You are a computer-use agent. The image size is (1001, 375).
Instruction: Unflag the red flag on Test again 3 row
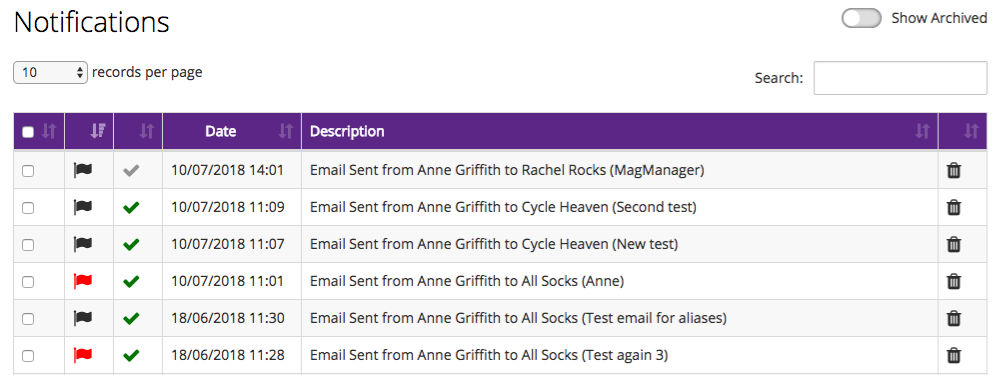pyautogui.click(x=83, y=355)
